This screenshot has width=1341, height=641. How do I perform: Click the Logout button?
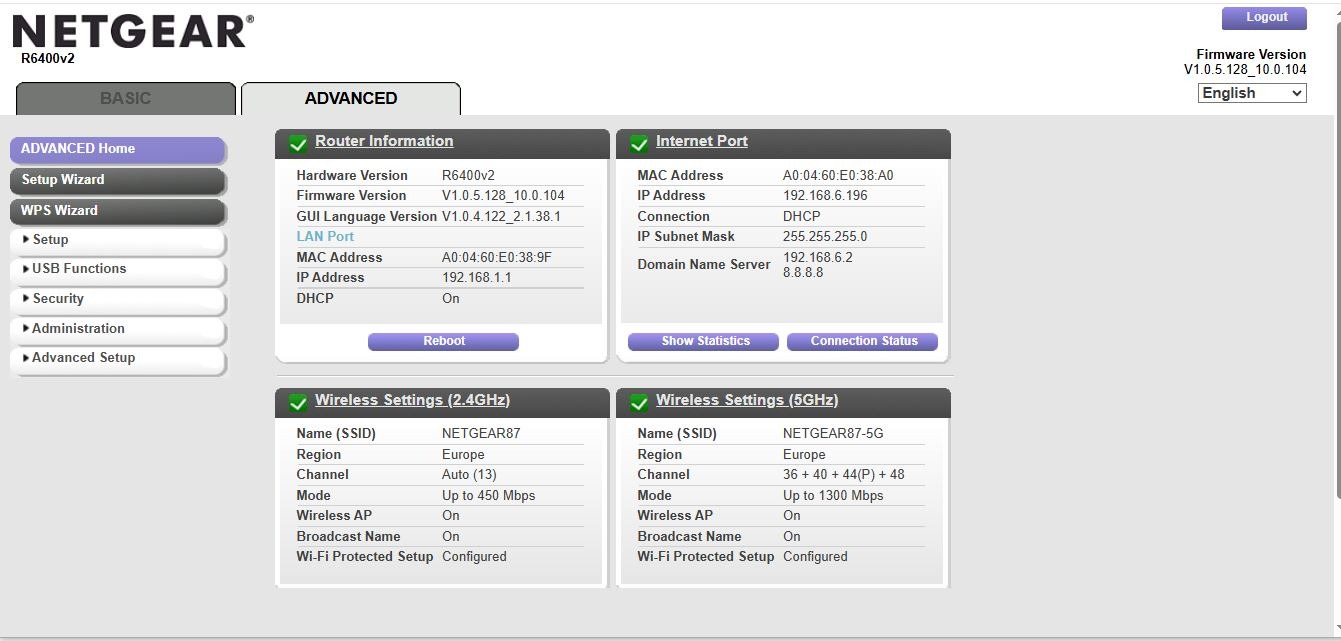(1265, 17)
